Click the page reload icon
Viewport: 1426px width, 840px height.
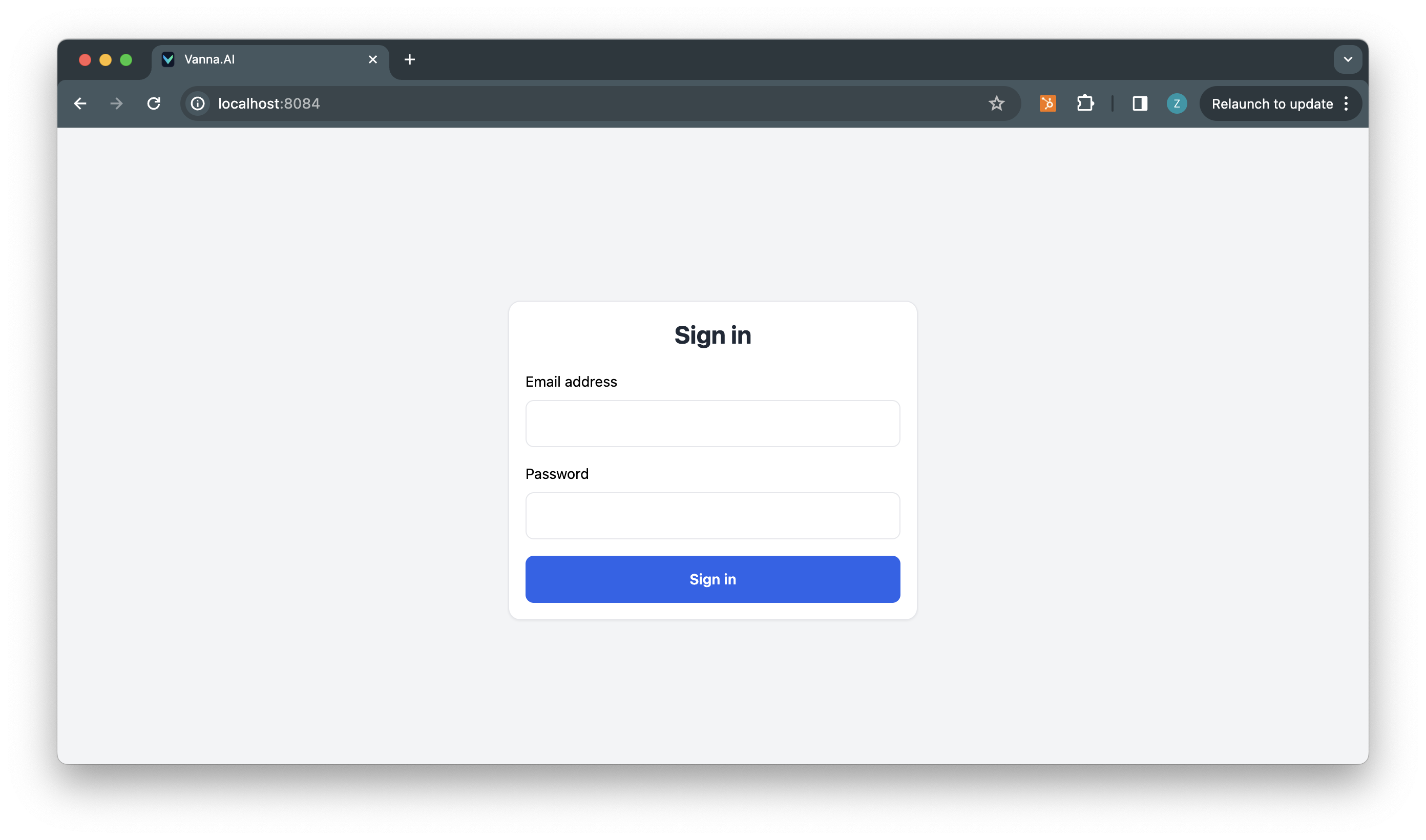(x=153, y=104)
